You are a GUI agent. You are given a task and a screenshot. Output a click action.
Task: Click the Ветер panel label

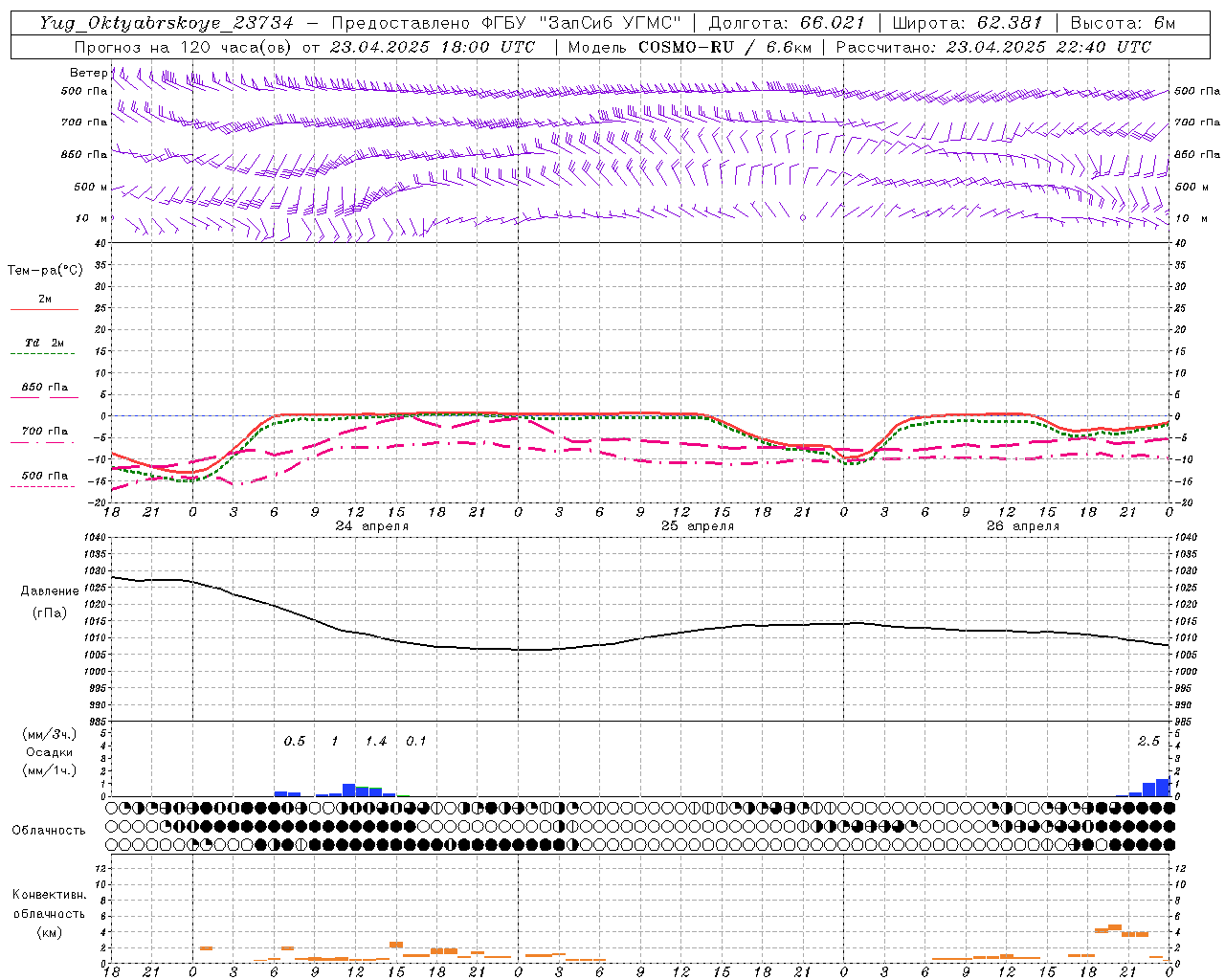click(88, 73)
